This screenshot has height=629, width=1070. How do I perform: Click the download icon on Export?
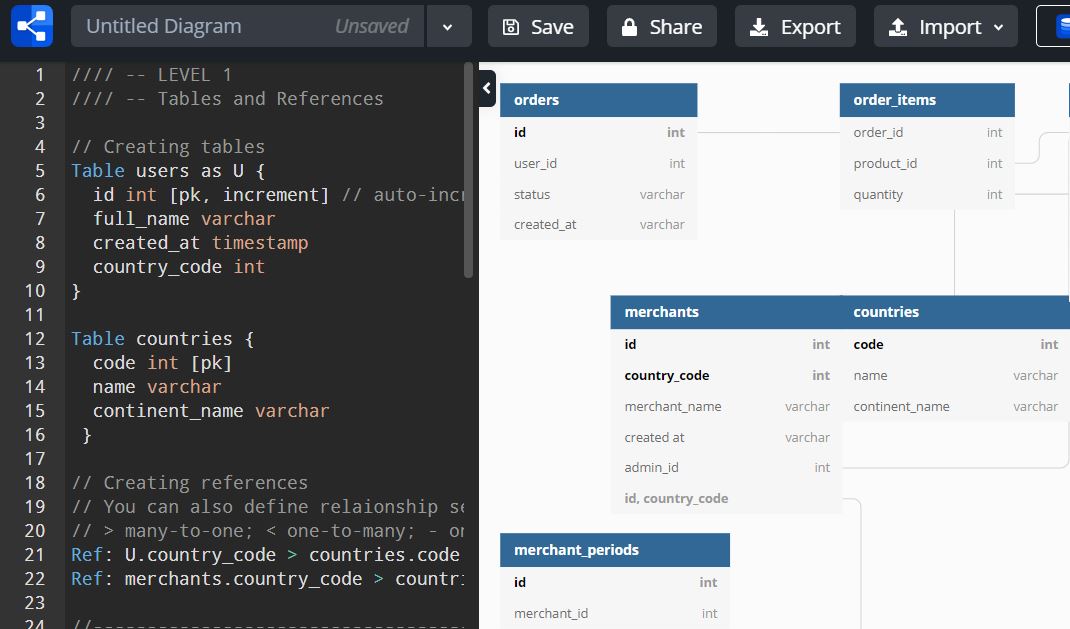pyautogui.click(x=759, y=27)
